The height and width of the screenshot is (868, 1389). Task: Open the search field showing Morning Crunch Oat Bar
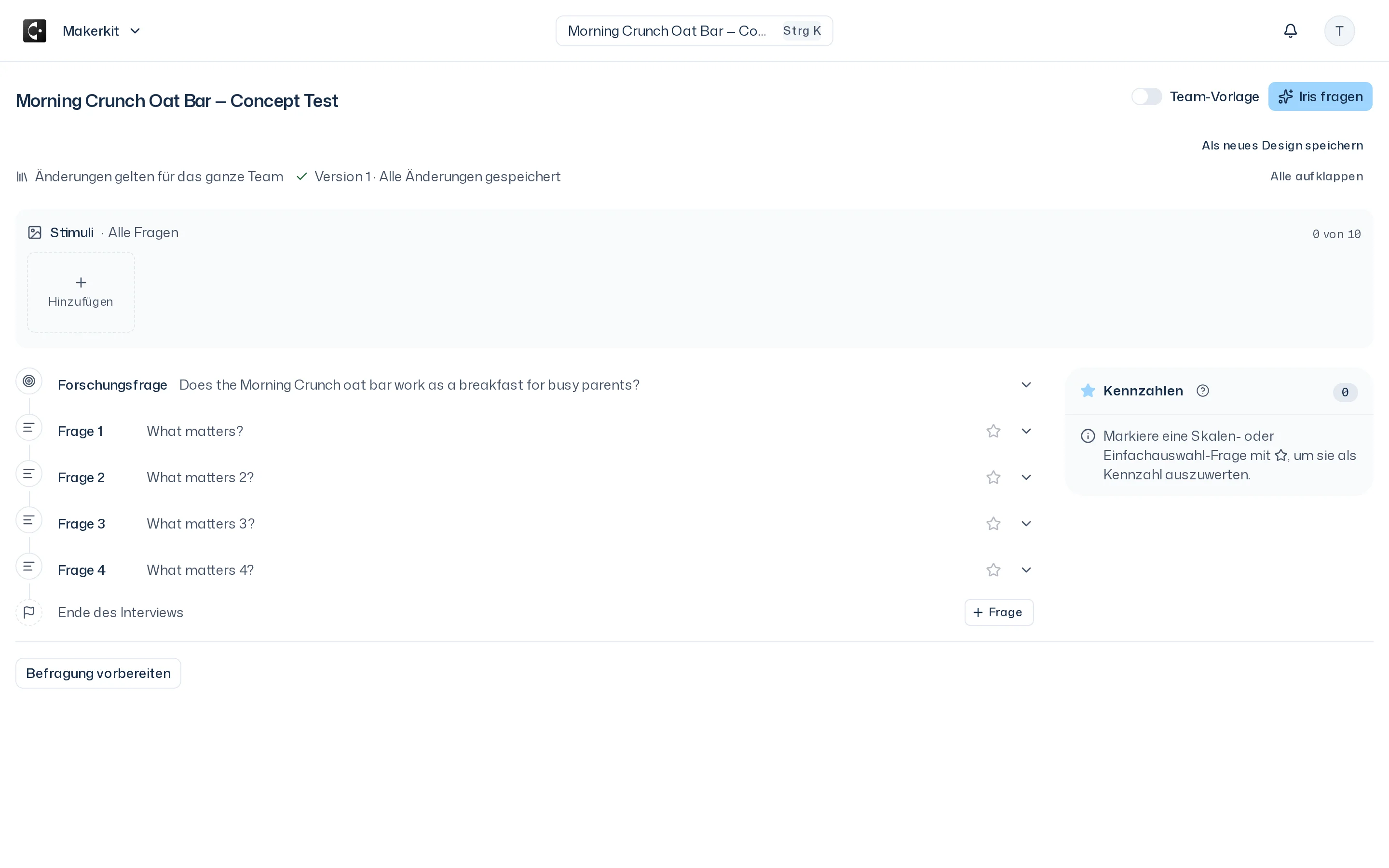pos(694,31)
